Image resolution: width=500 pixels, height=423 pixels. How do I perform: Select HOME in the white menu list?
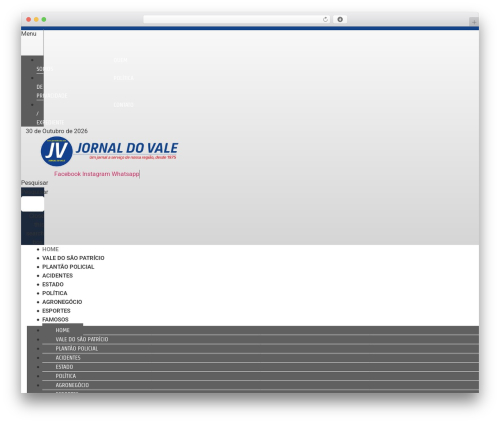[x=50, y=249]
